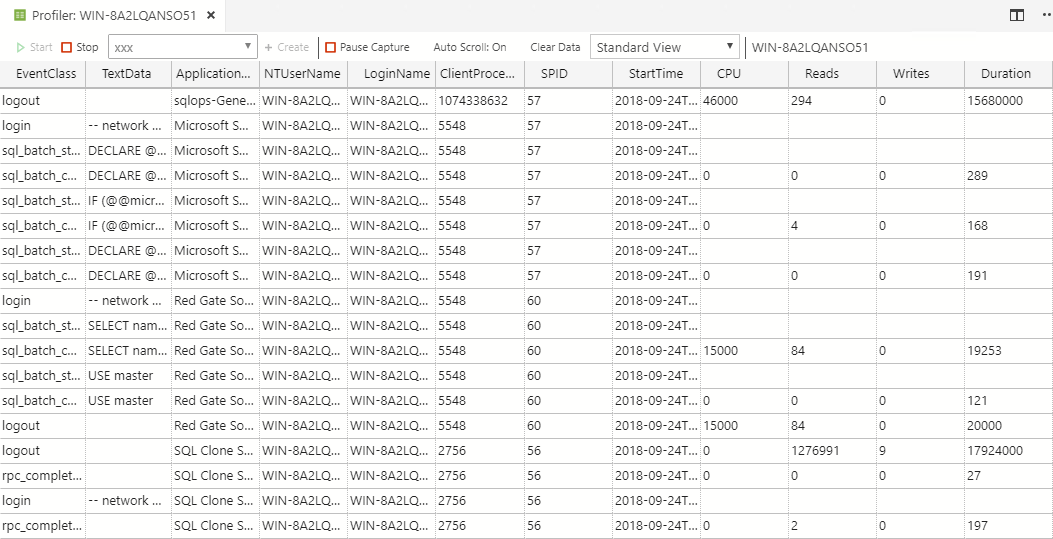
Task: Sort by the Duration column header
Action: pyautogui.click(x=1005, y=74)
